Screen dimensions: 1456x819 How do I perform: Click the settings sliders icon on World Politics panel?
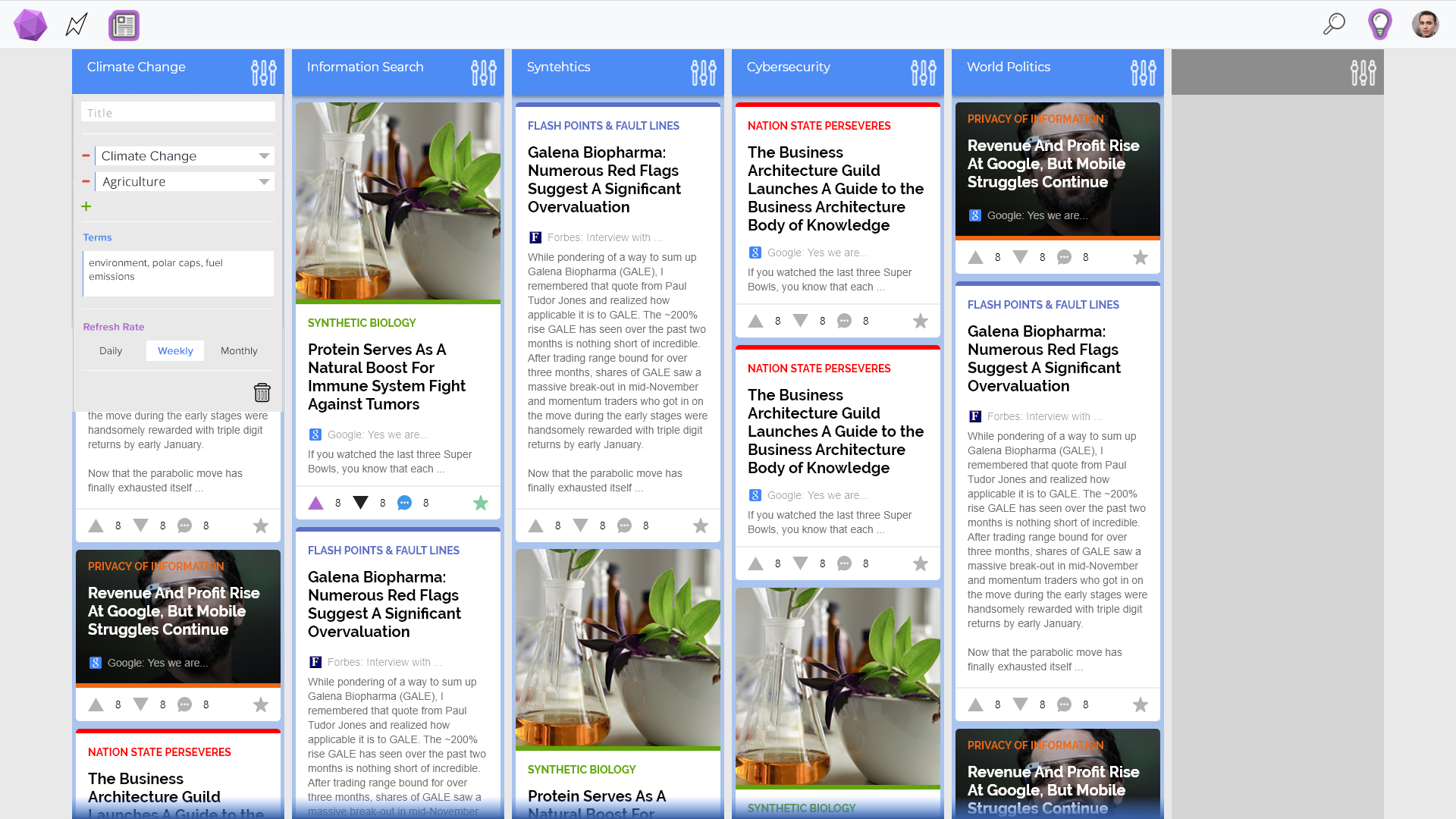click(1143, 72)
